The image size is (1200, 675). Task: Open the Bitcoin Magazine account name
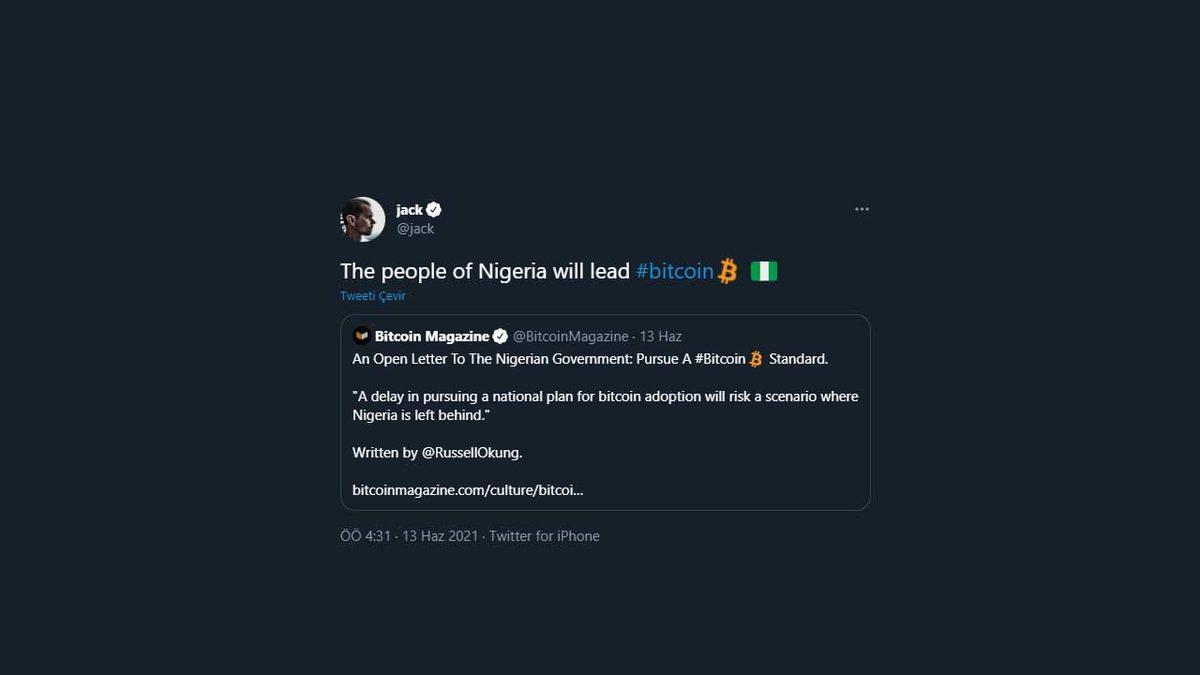[x=432, y=336]
